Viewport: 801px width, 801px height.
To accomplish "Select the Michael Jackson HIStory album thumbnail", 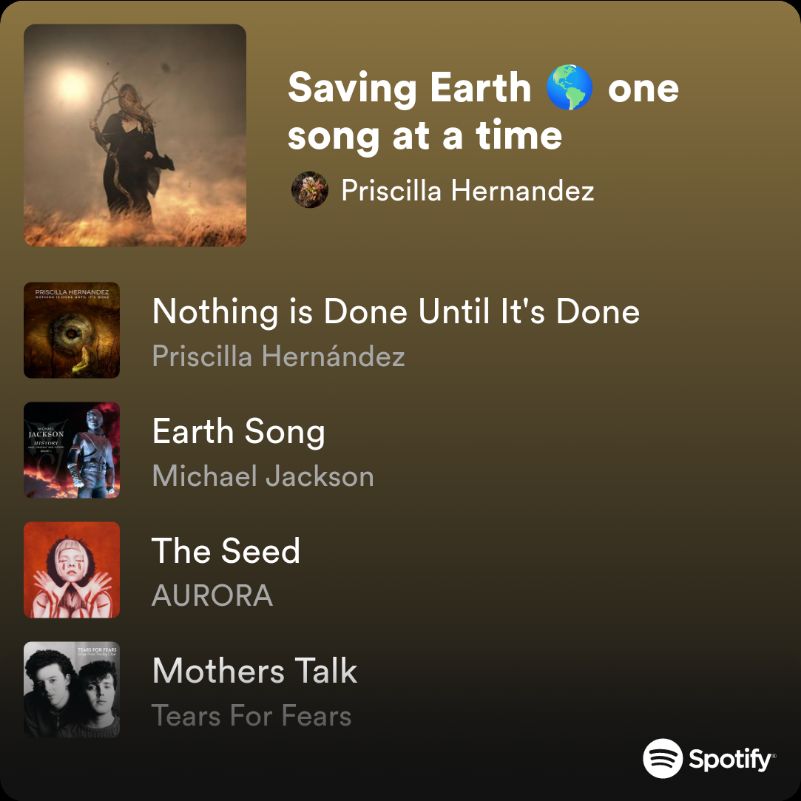I will 72,450.
